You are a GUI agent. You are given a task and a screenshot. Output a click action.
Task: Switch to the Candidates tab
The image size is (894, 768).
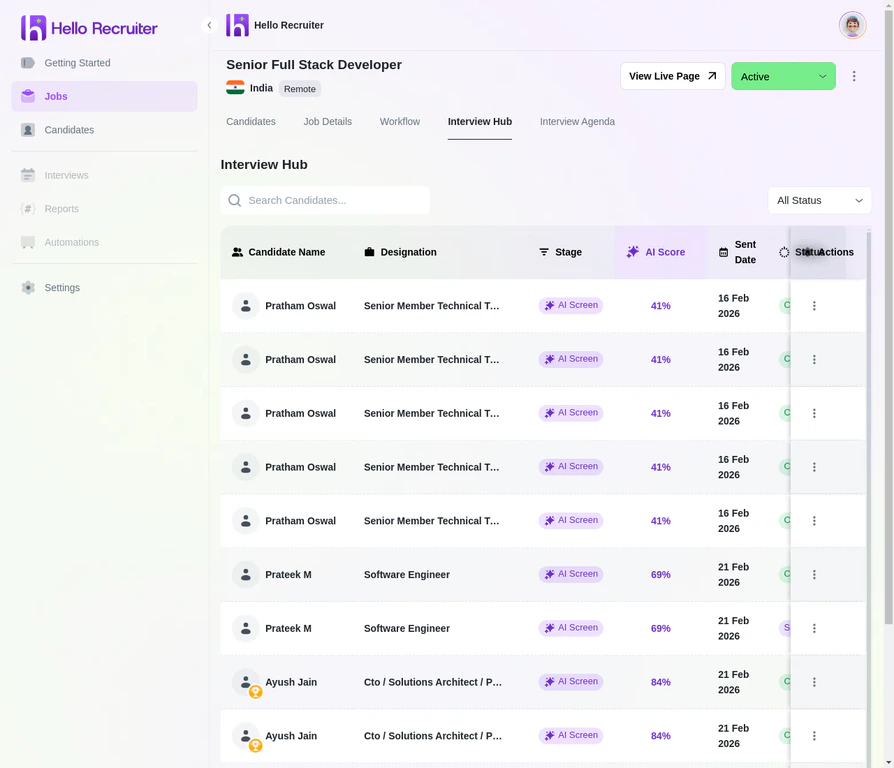pyautogui.click(x=250, y=121)
